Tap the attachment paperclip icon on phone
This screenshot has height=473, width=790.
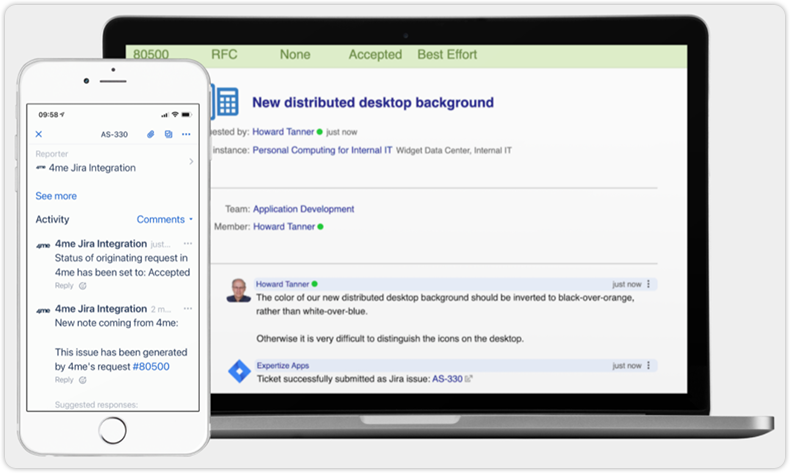click(x=151, y=134)
